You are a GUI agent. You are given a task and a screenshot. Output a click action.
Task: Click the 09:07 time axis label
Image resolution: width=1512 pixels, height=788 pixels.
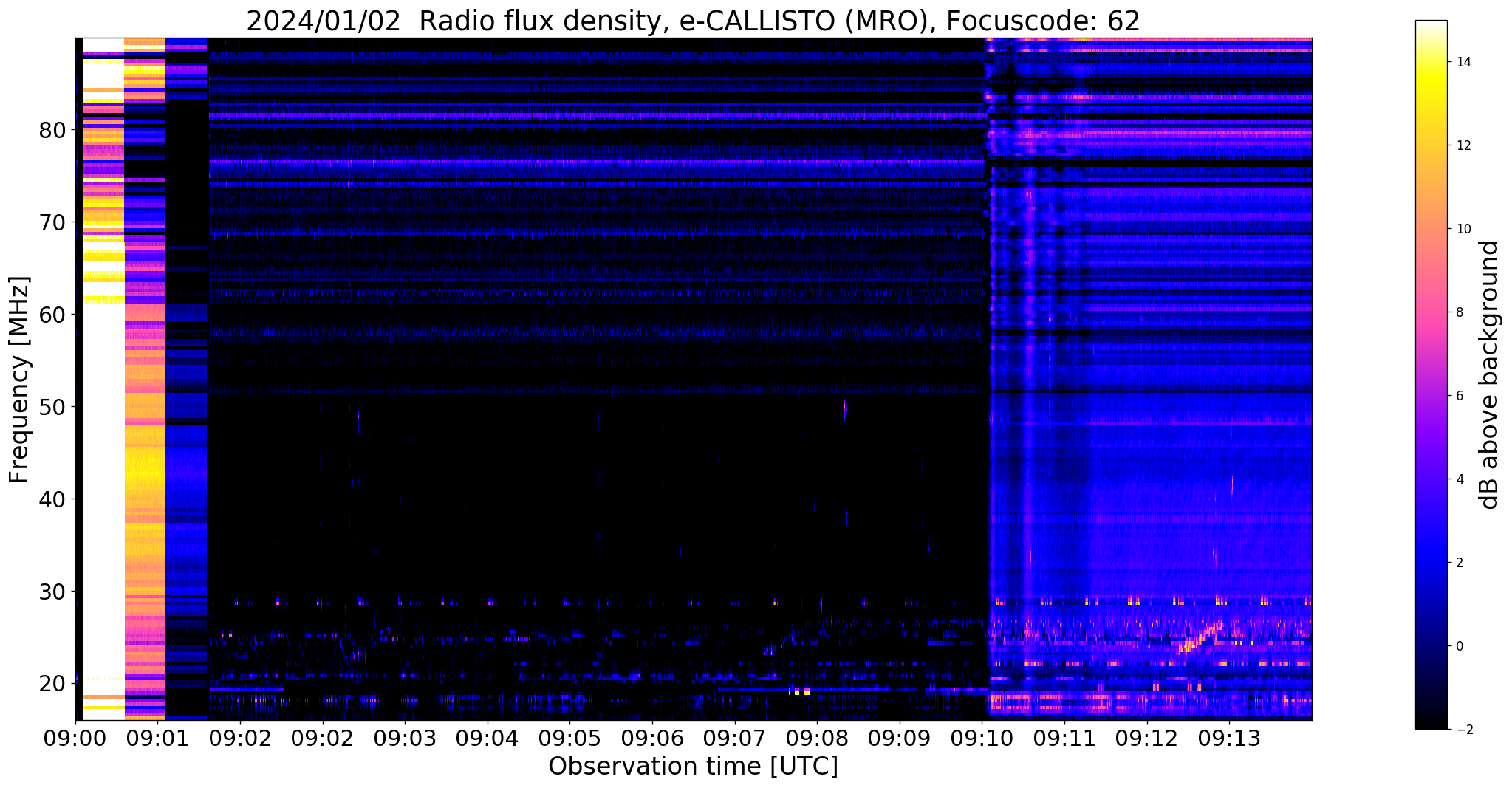(735, 737)
